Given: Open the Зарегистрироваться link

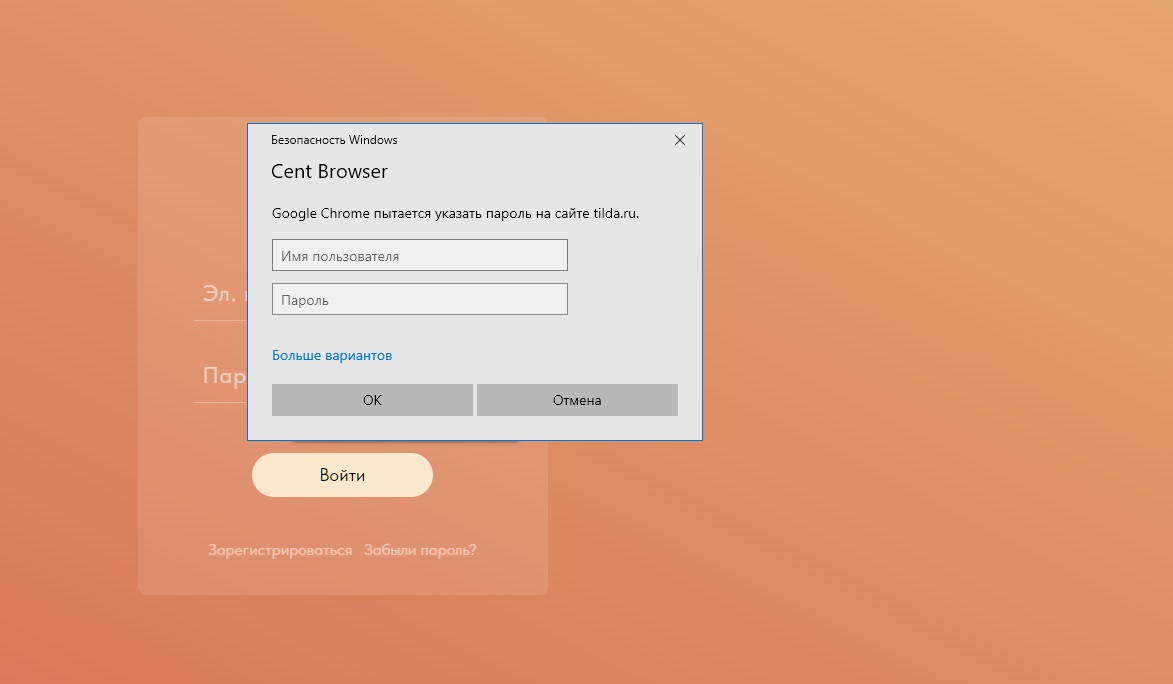Looking at the screenshot, I should [x=280, y=550].
